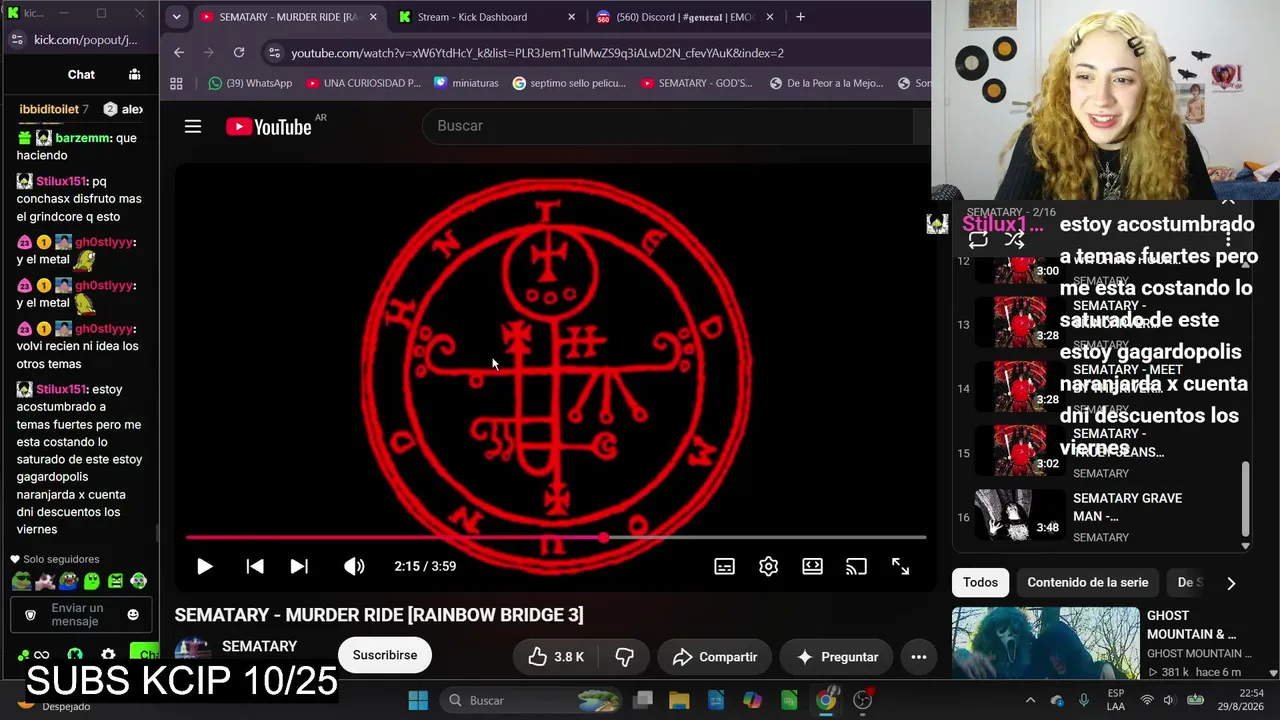
Task: Open the Kick chat users icon
Action: pos(134,74)
